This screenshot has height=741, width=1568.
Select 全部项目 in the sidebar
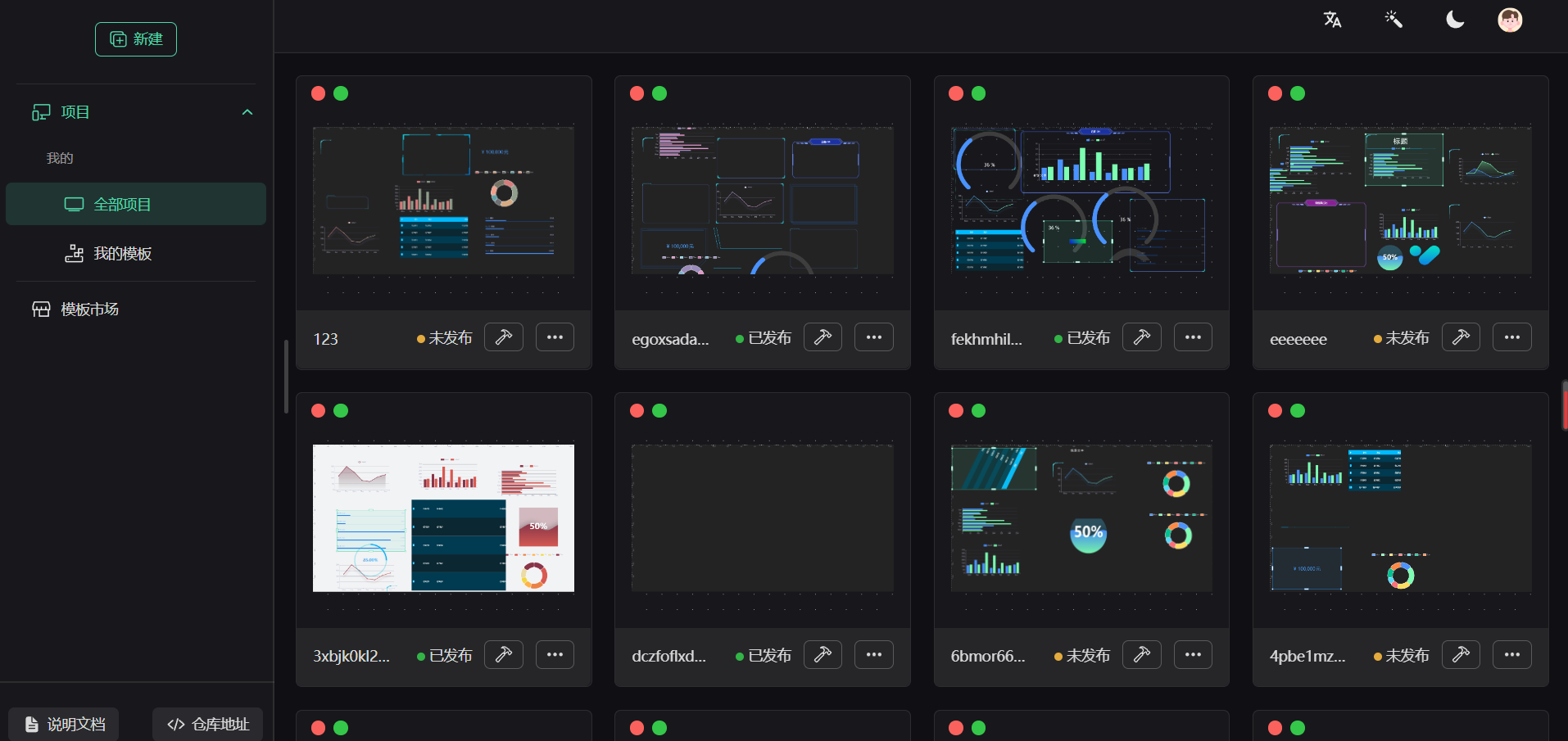point(121,204)
